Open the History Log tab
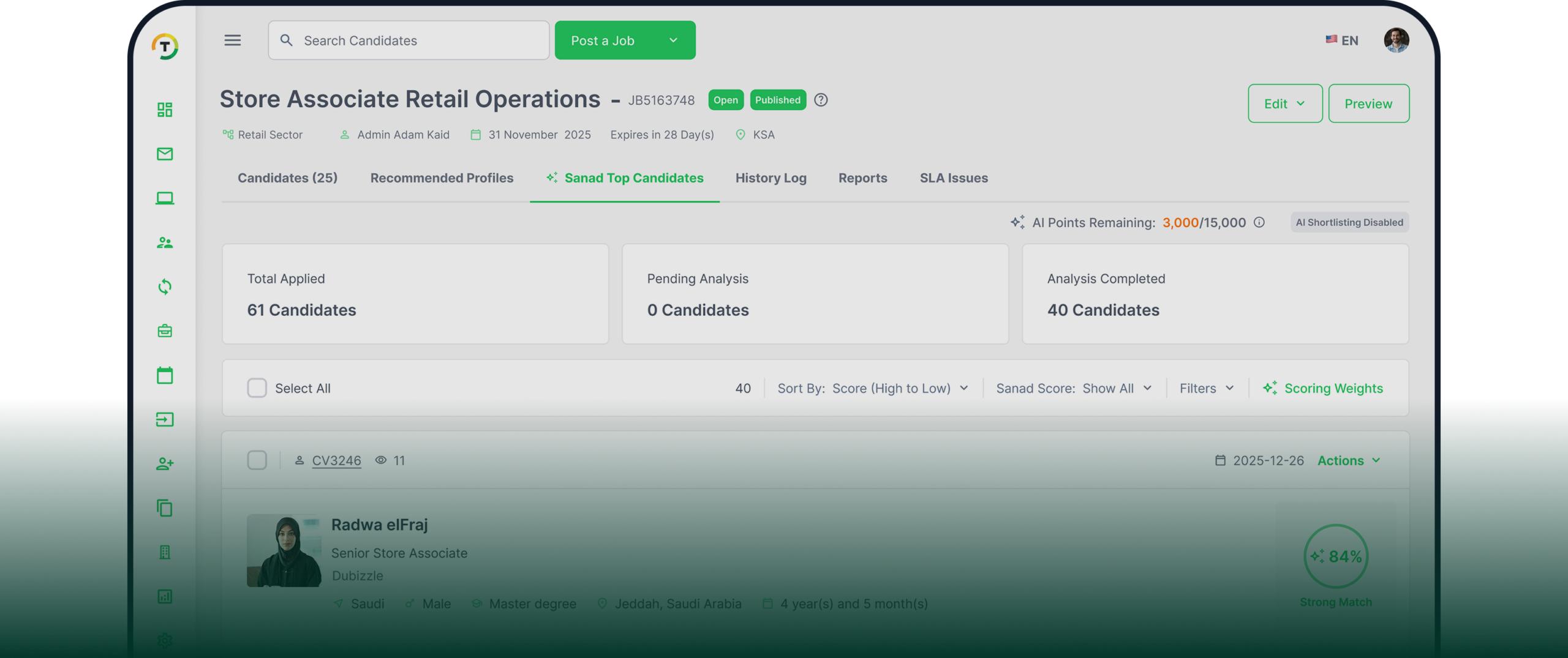Image resolution: width=1568 pixels, height=658 pixels. (x=771, y=178)
